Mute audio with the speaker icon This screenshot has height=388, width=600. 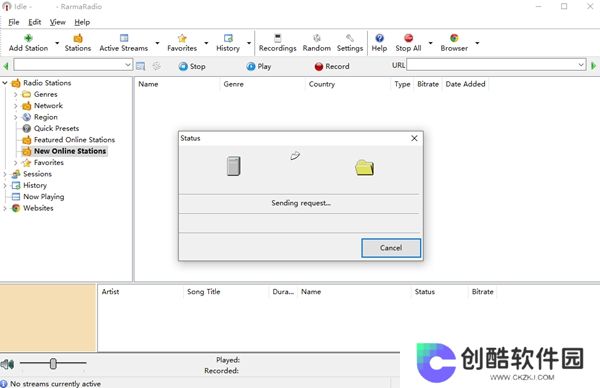(x=7, y=364)
